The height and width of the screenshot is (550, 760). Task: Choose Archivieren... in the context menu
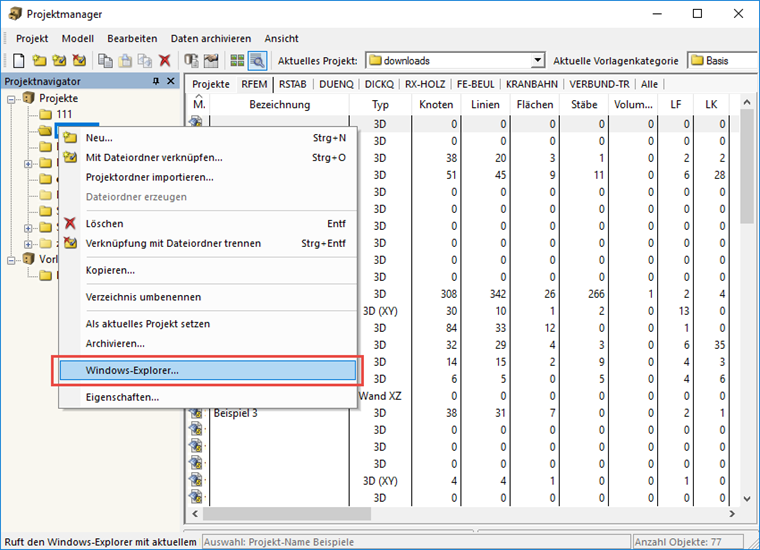pos(208,344)
